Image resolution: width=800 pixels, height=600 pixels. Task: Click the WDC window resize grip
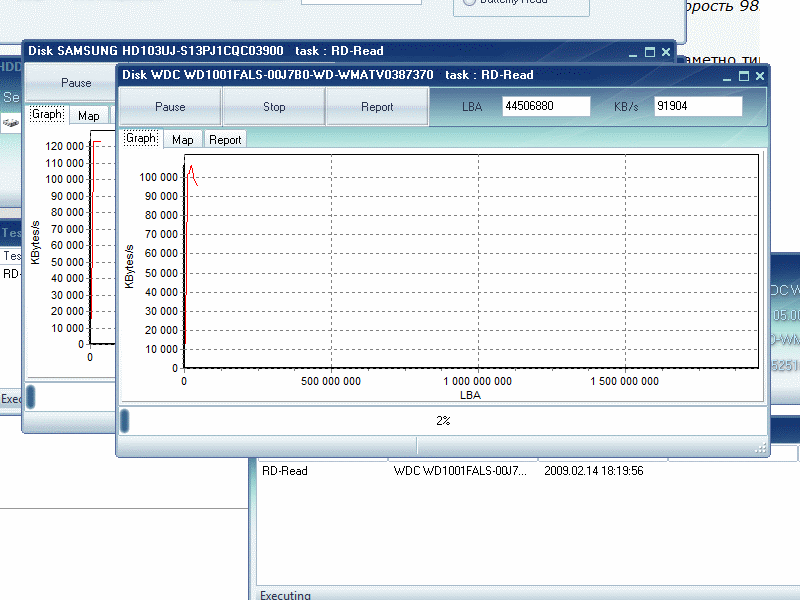tap(761, 449)
